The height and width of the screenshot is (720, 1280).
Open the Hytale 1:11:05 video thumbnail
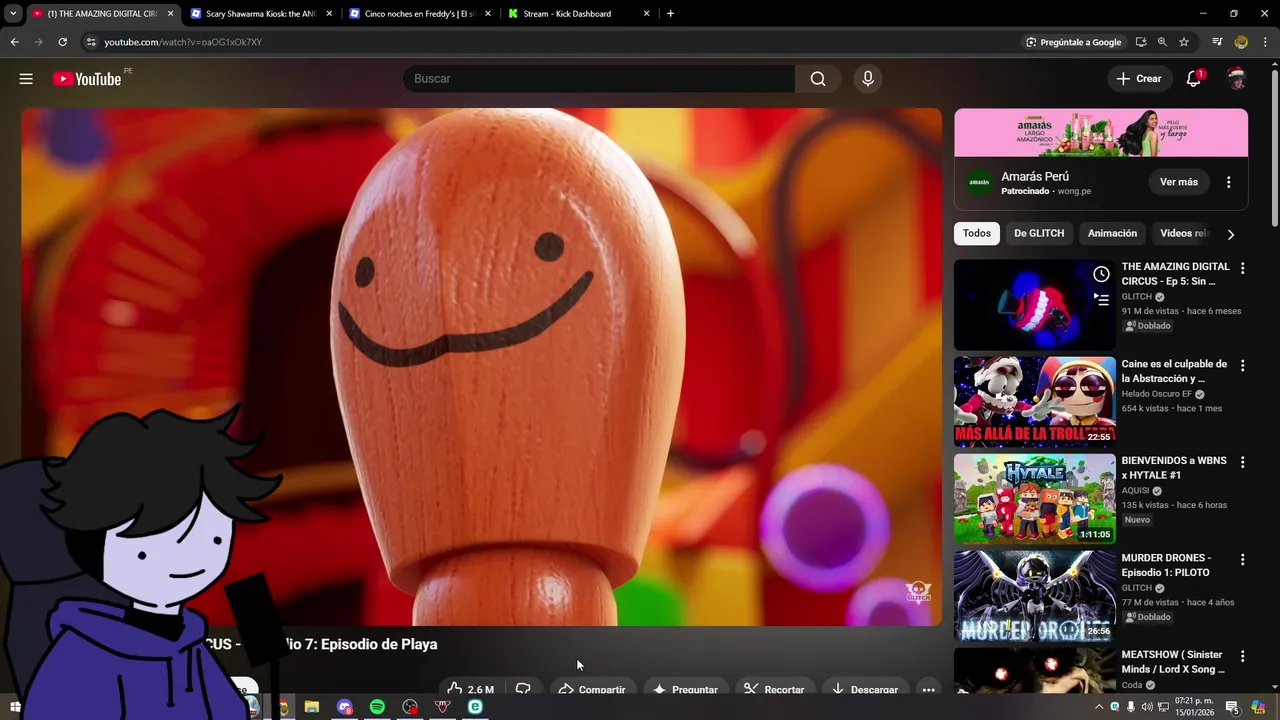point(1035,499)
